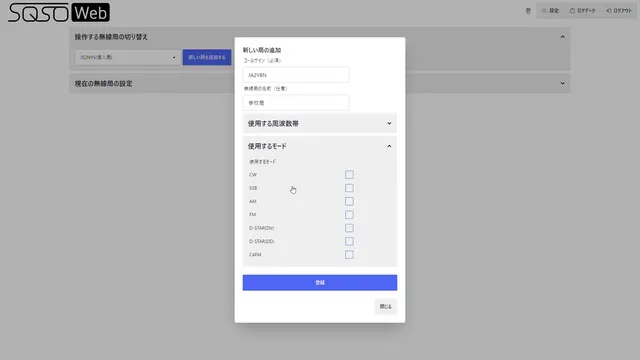
Task: Check the SSB mode checkbox
Action: [x=349, y=188]
